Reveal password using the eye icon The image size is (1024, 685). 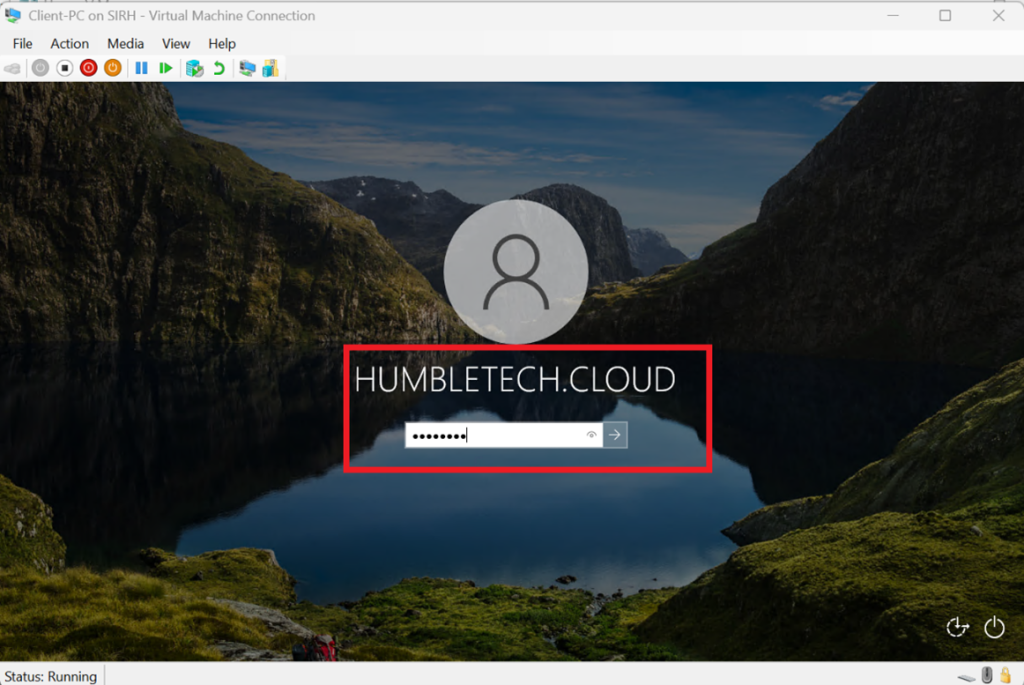[591, 435]
